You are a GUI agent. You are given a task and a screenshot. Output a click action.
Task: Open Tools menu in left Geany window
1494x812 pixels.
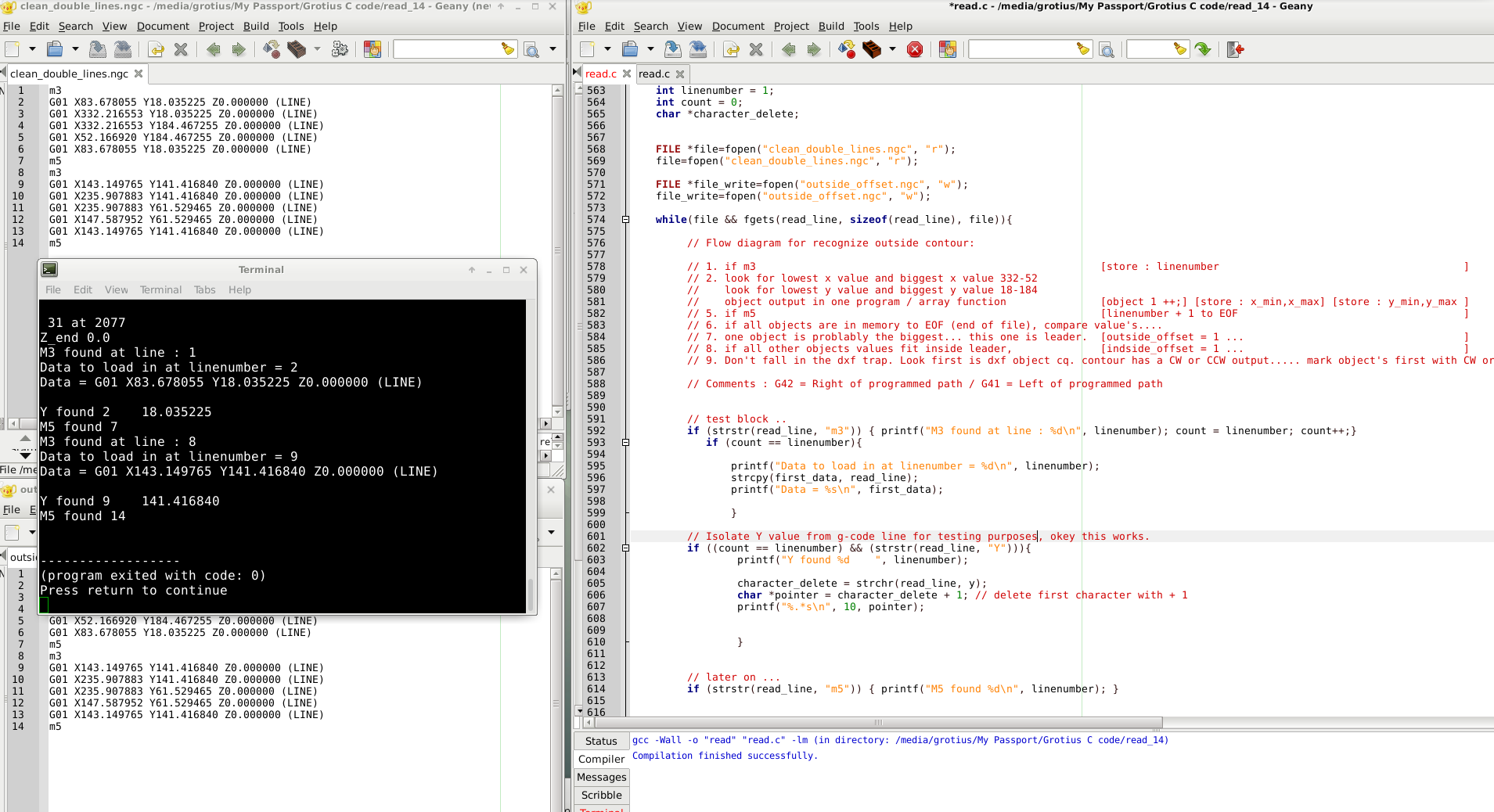291,26
